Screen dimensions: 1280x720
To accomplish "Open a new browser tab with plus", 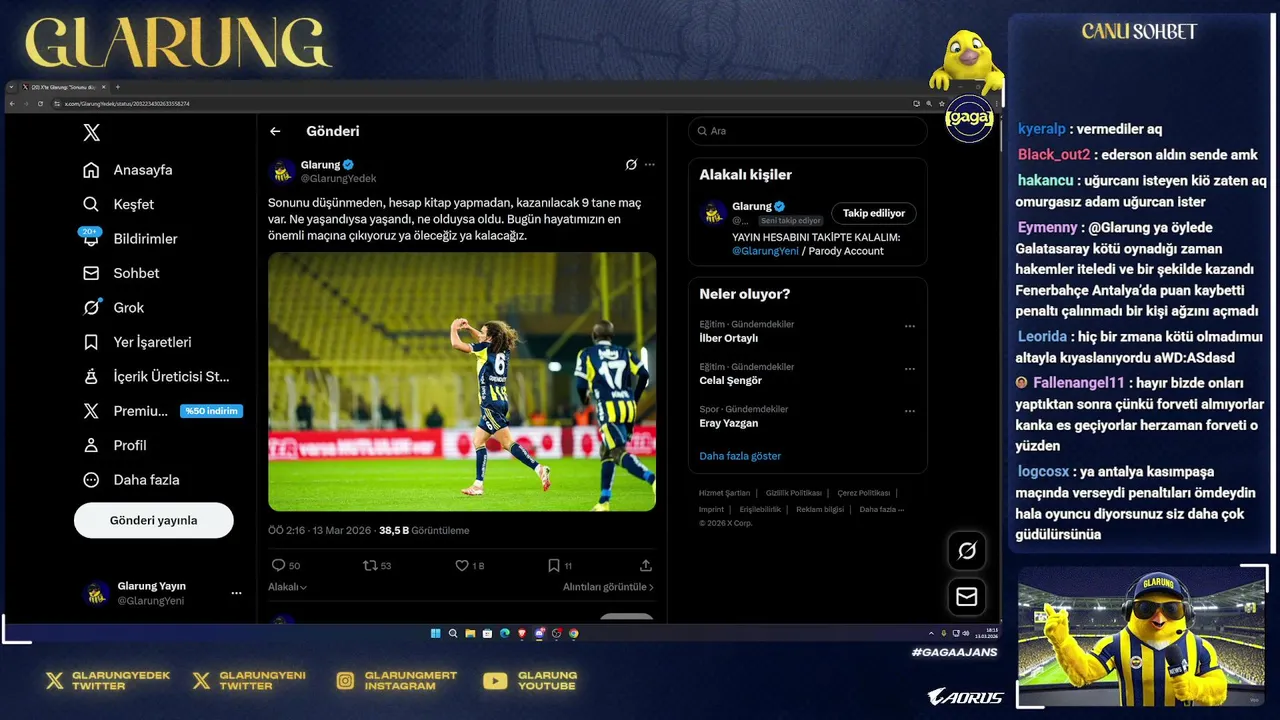I will coord(118,87).
